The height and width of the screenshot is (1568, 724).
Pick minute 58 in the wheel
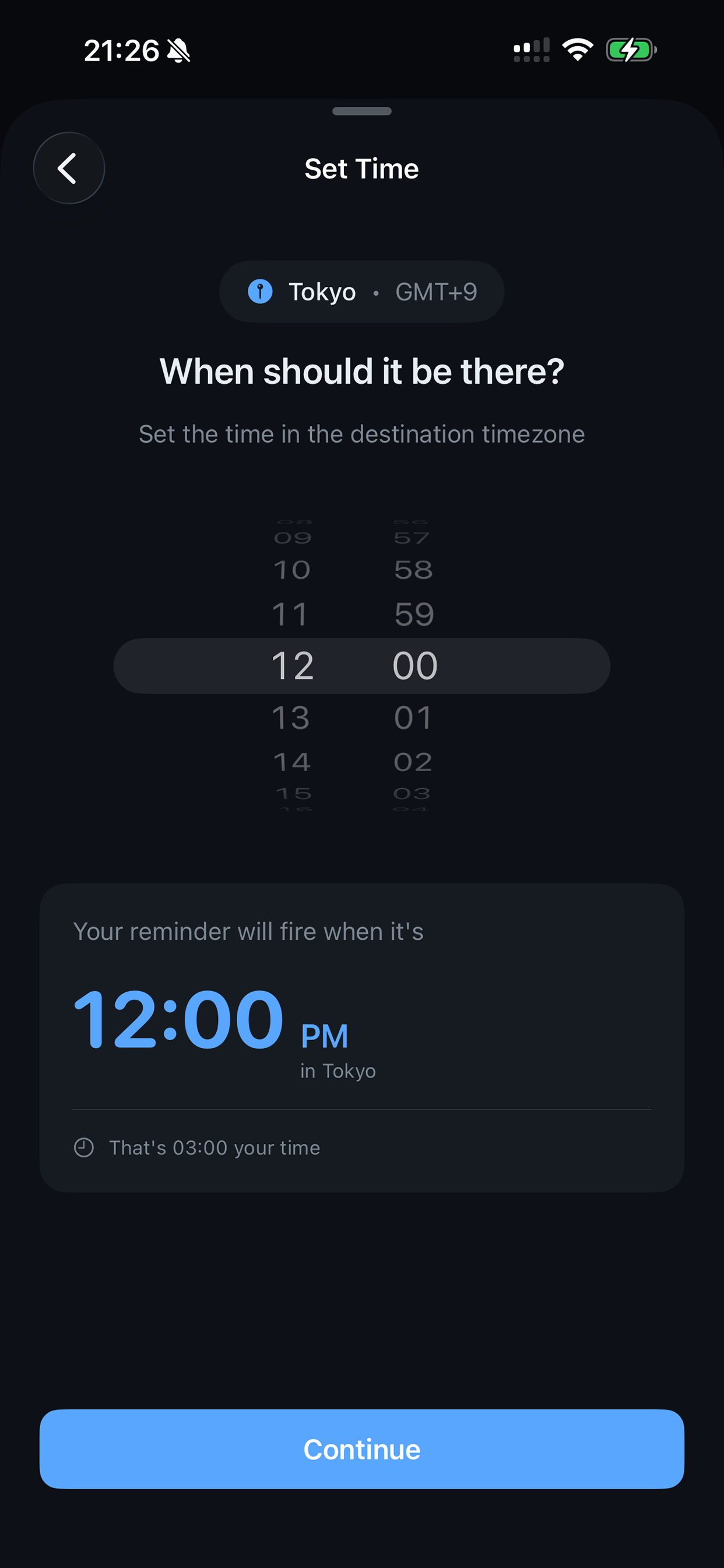pyautogui.click(x=414, y=570)
